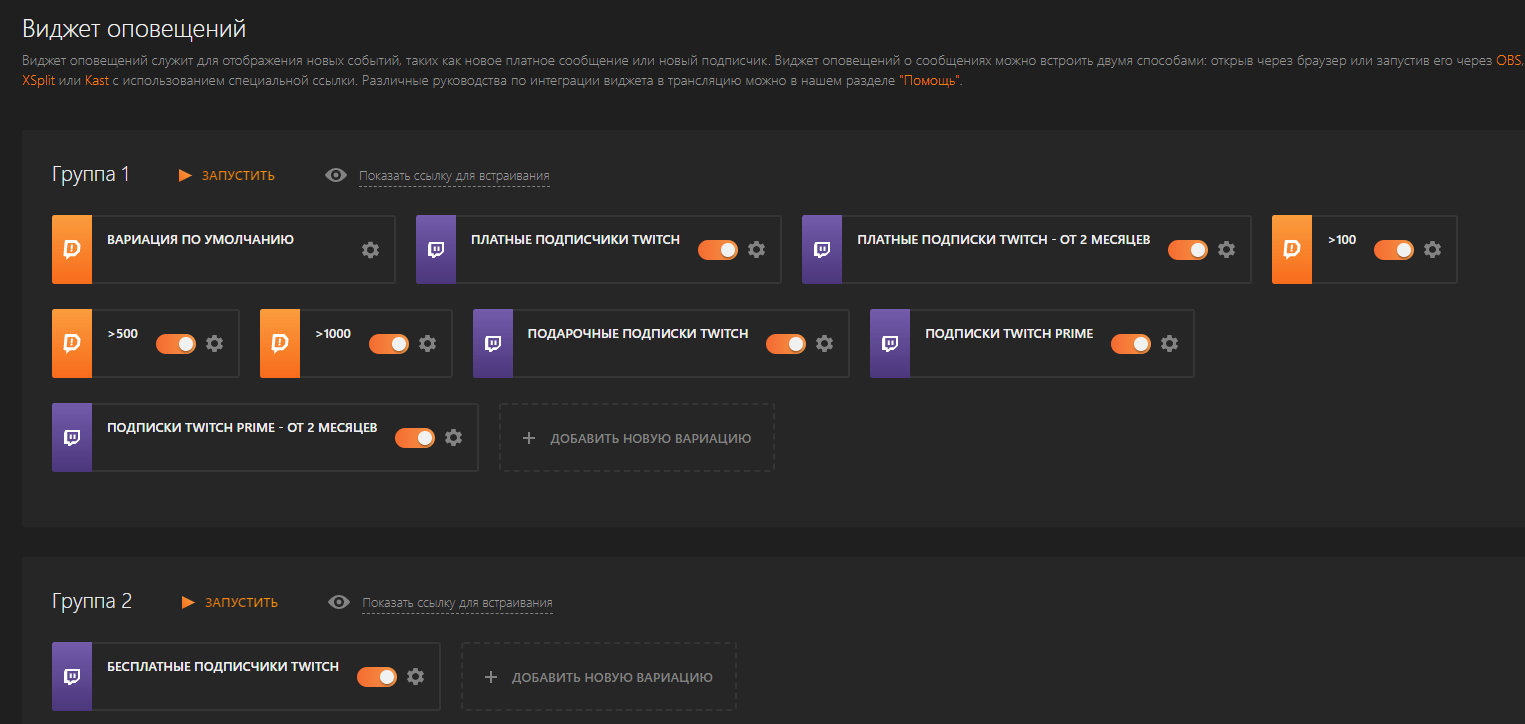Expand Показать ссылку для встраивания in Группа 1
Image resolution: width=1525 pixels, height=724 pixels.
point(454,176)
